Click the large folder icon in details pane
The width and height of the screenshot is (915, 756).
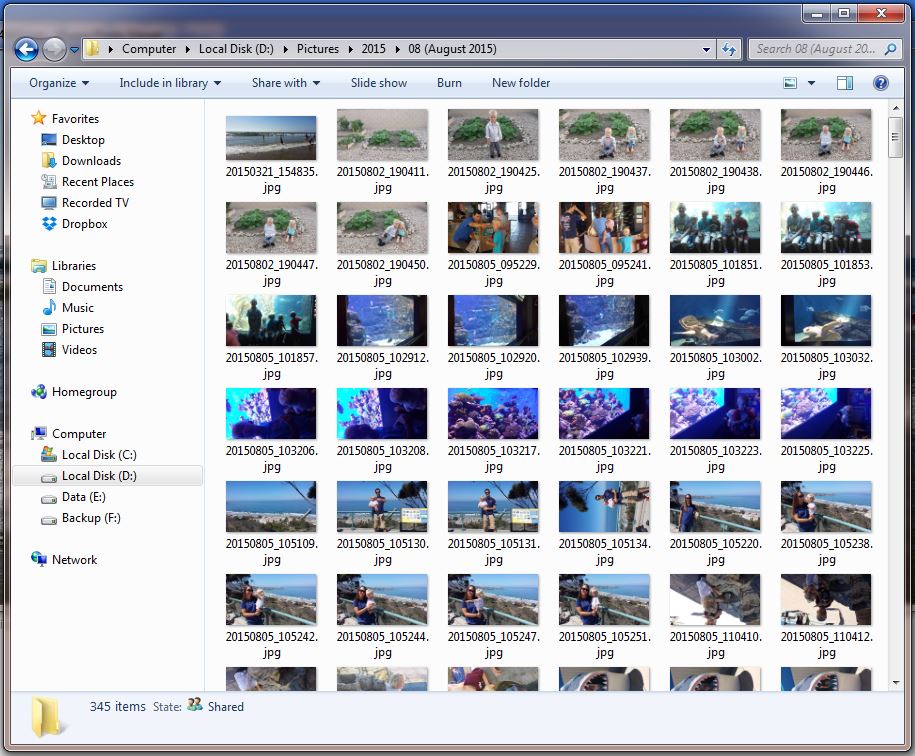point(47,717)
